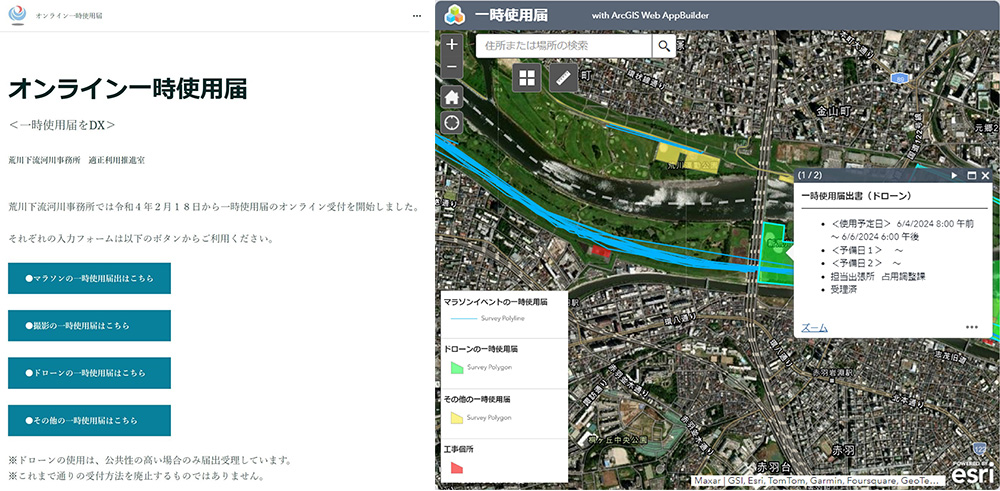Open the marathon temporary use form button
This screenshot has width=1000, height=491.
[x=89, y=278]
